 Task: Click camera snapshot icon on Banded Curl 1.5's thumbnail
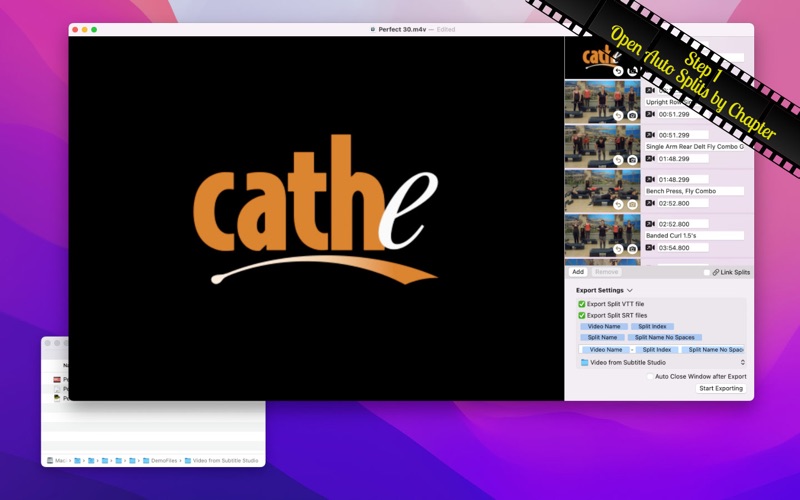tap(633, 249)
